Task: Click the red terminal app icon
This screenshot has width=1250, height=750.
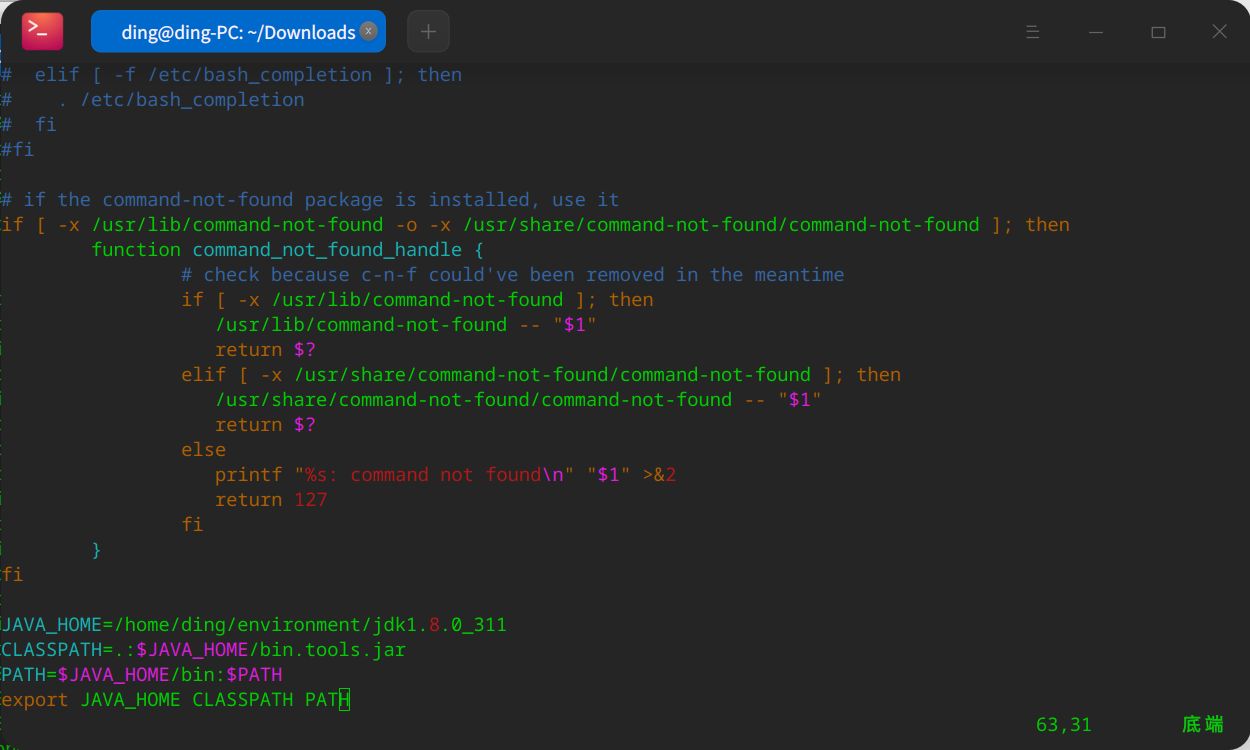Action: (x=42, y=32)
